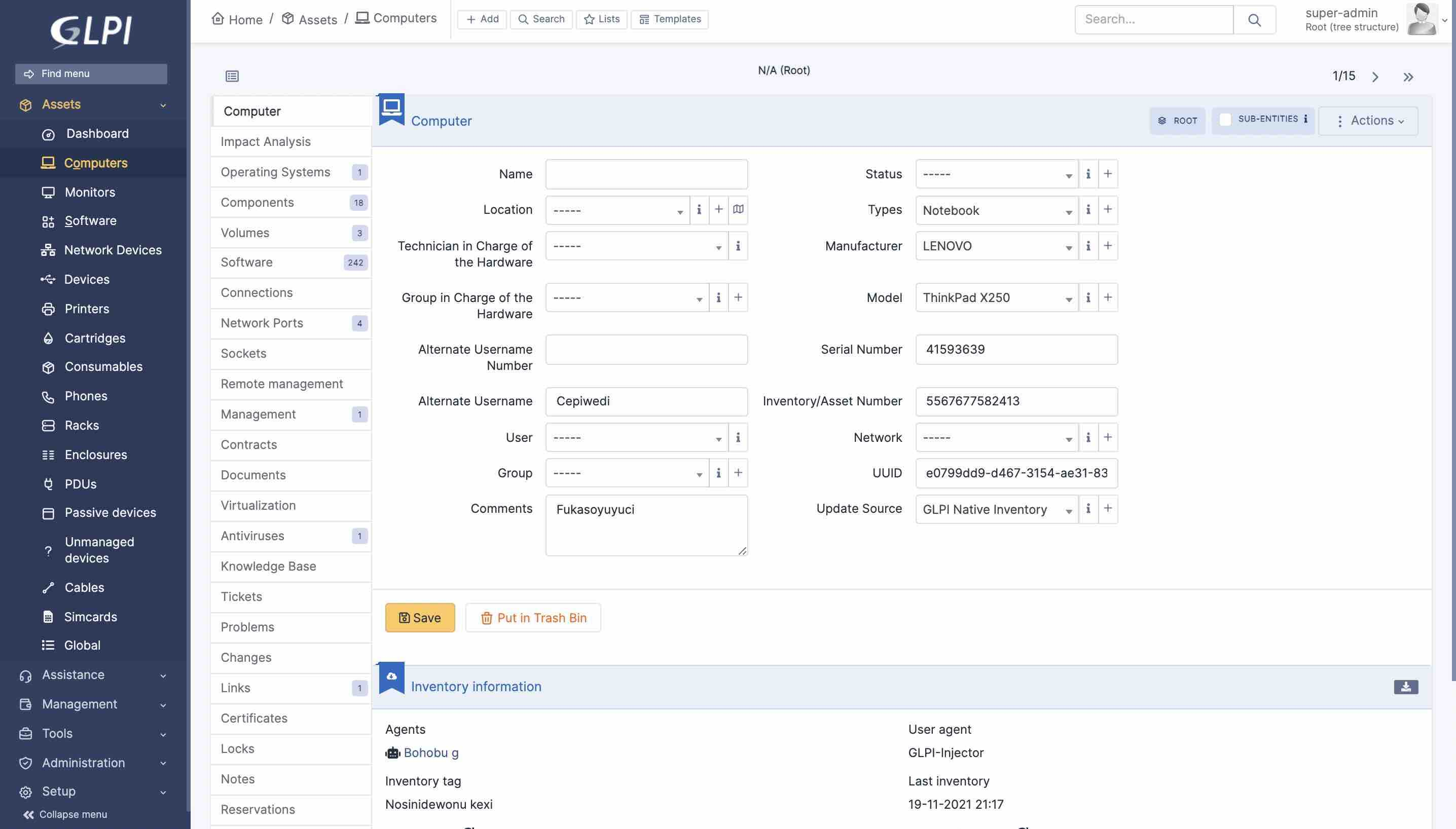The width and height of the screenshot is (1456, 829).
Task: Go to Home breadcrumb link
Action: [x=237, y=19]
